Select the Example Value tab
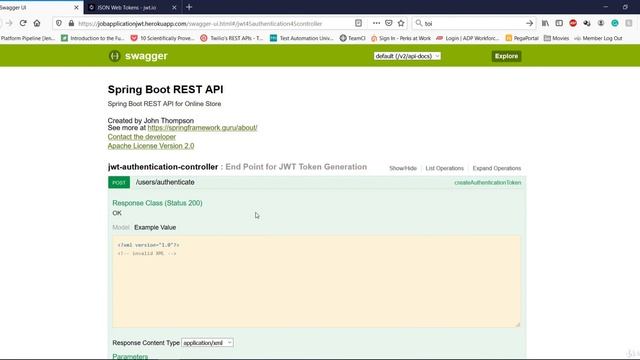The width and height of the screenshot is (640, 360). (155, 227)
